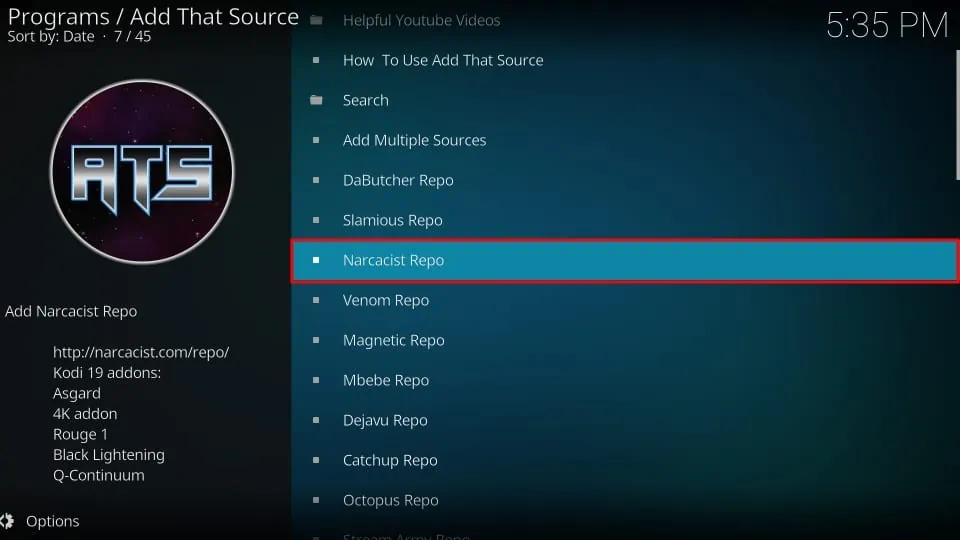Click the Rouge 1 addon text
The height and width of the screenshot is (540, 960).
coord(80,435)
